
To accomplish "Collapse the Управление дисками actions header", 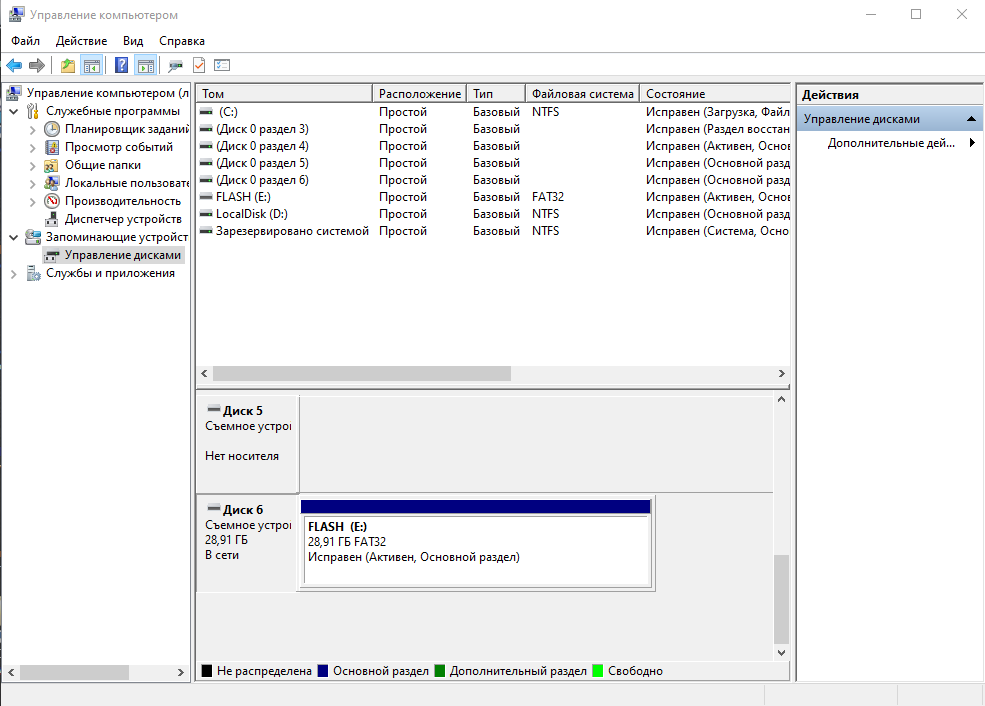I will tap(969, 119).
